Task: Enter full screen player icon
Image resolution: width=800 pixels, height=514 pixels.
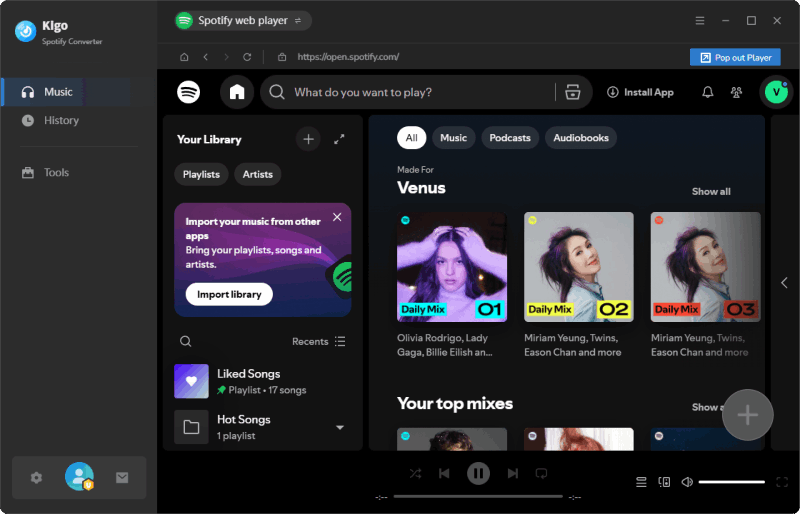Action: point(782,482)
